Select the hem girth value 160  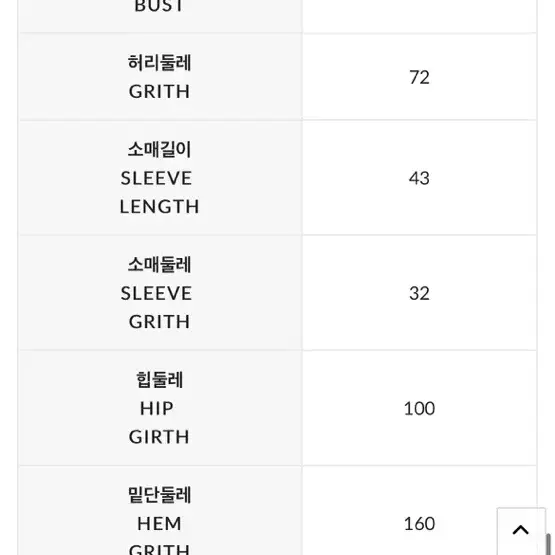coord(419,523)
